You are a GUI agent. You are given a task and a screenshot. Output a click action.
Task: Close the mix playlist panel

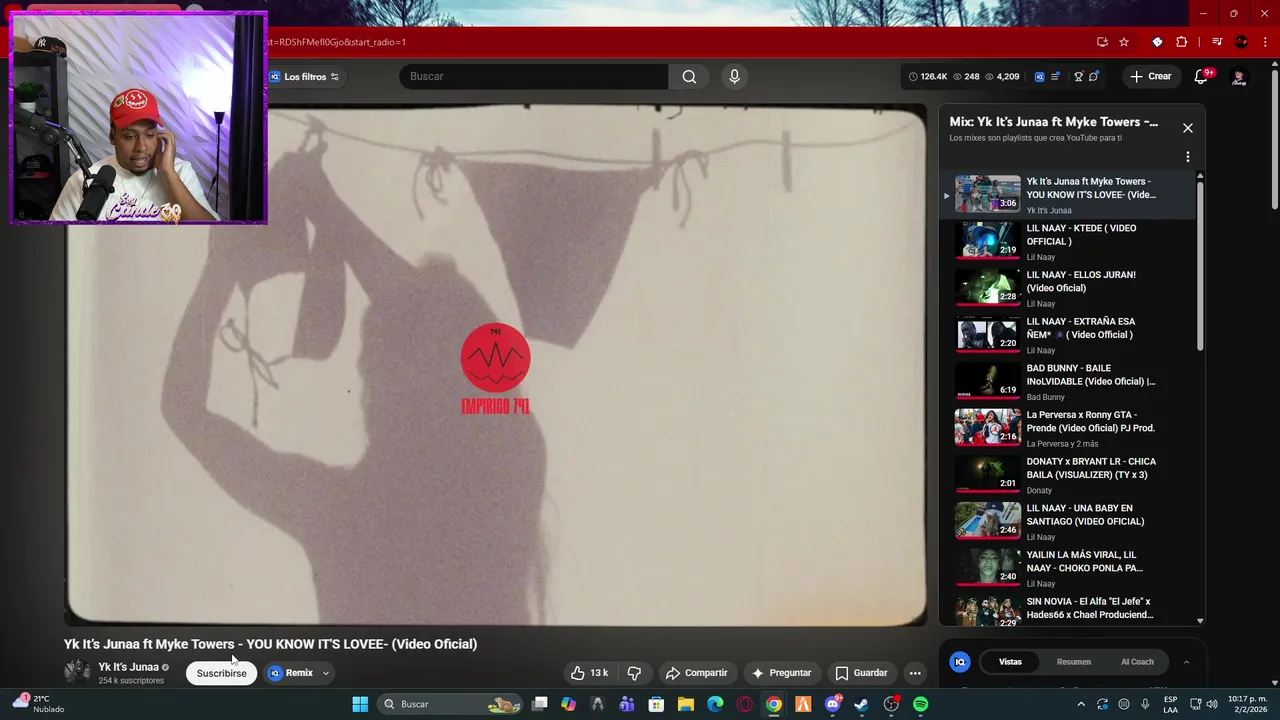tap(1187, 128)
